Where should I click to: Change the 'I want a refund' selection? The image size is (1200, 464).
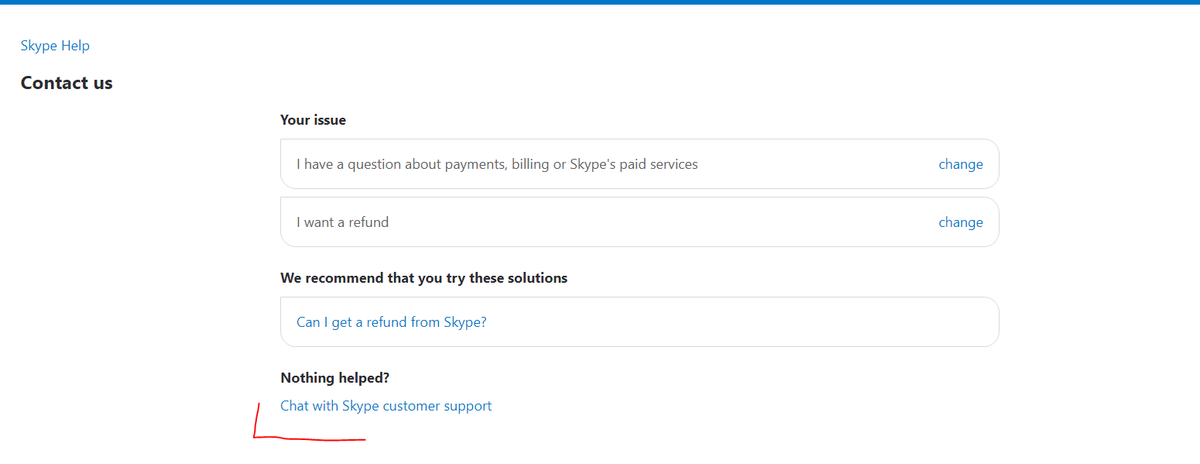point(960,222)
